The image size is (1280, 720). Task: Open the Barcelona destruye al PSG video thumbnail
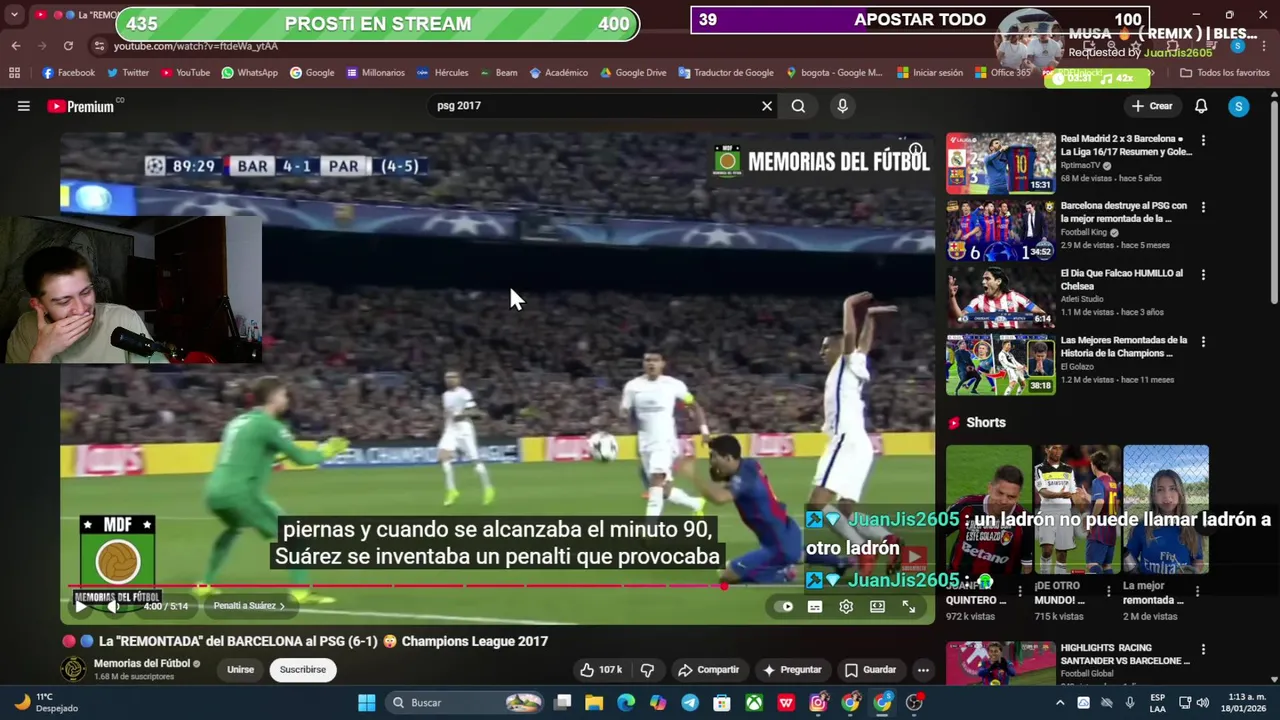(1001, 230)
